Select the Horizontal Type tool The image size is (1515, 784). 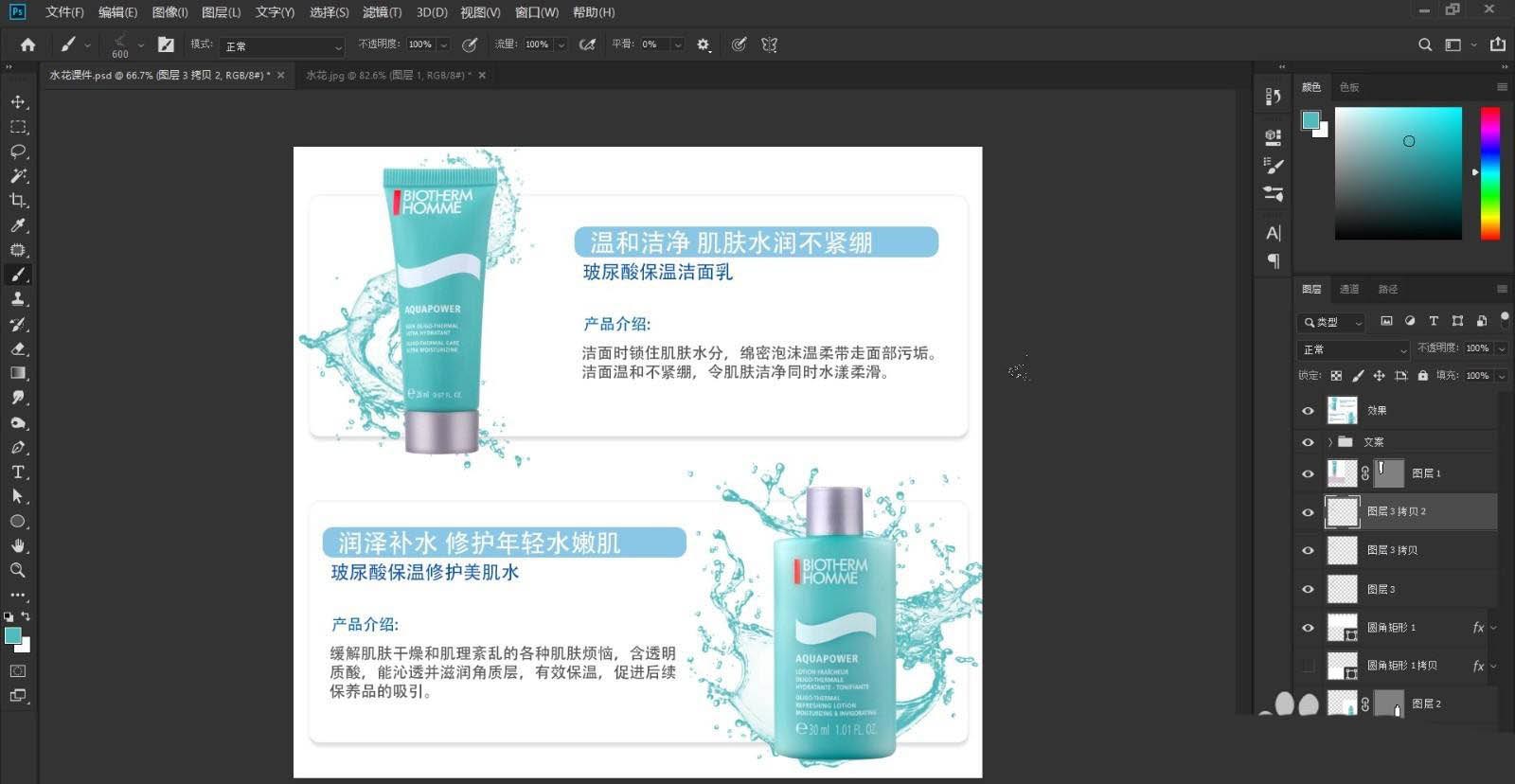(18, 472)
